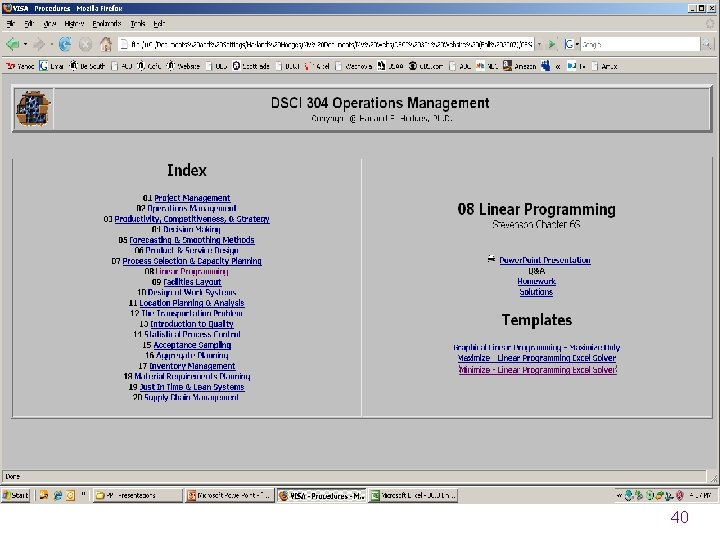This screenshot has height=540, width=720.
Task: Open the 15 Acceptance Sampling link
Action: [192, 345]
